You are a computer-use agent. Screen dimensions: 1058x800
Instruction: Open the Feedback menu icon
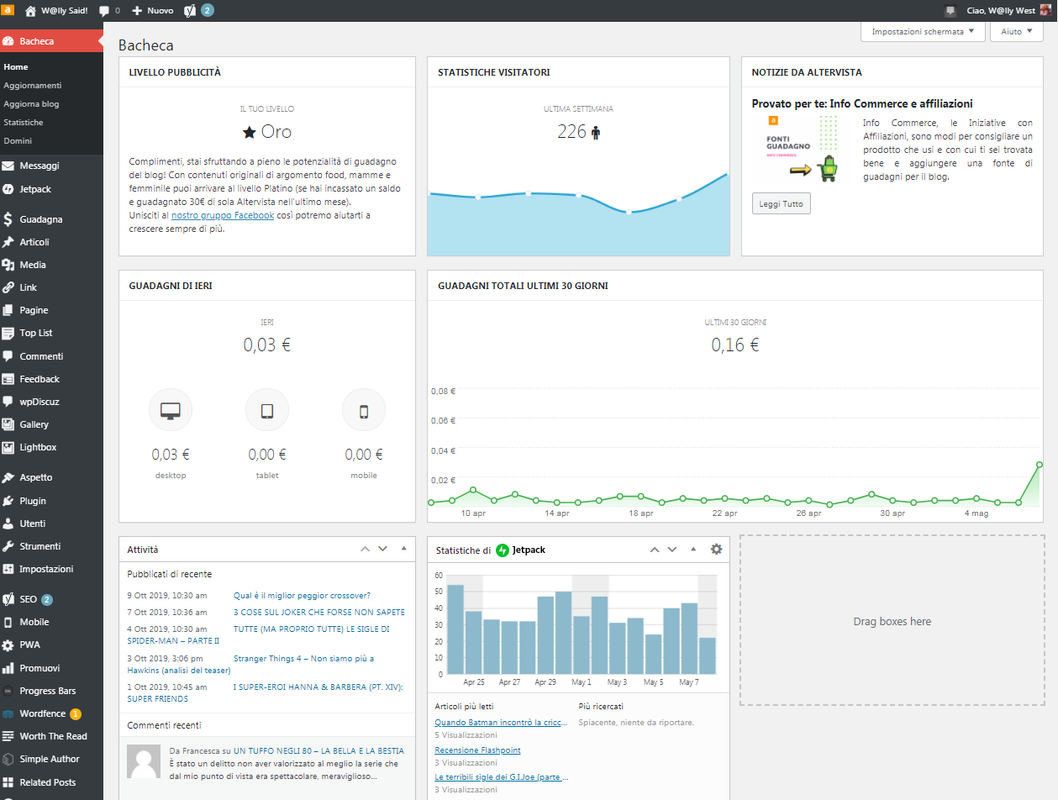[8, 379]
